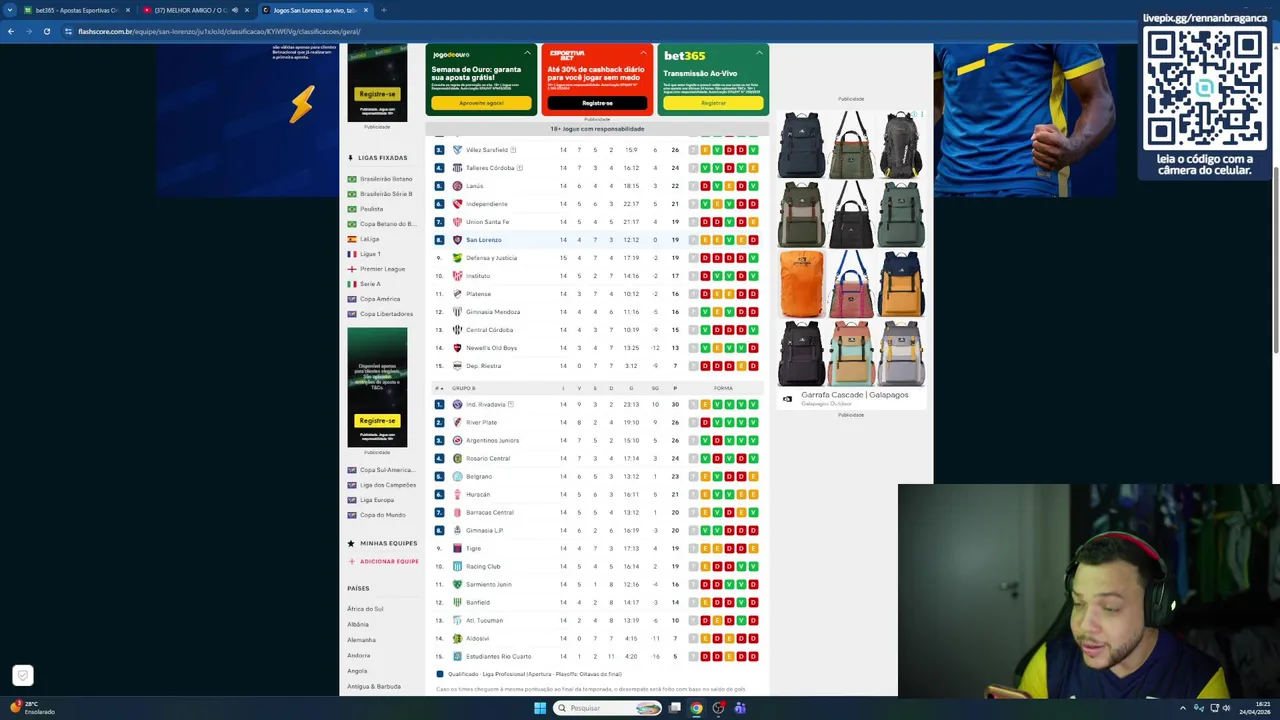This screenshot has width=1280, height=720.
Task: Click the Windows taskbar Pesquisar search box
Action: coord(608,708)
